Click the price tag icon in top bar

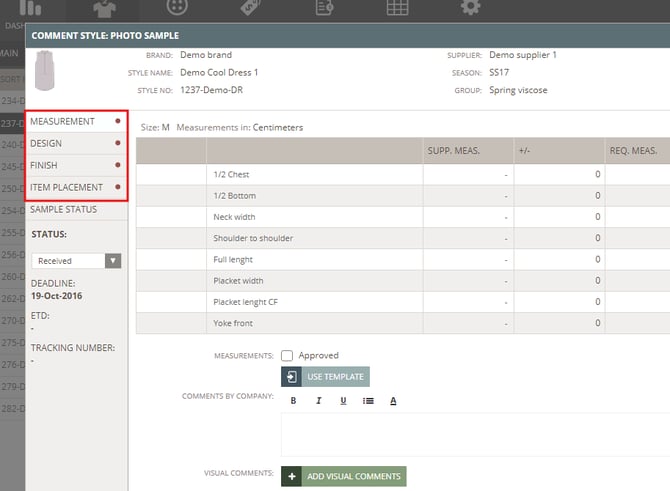(251, 8)
